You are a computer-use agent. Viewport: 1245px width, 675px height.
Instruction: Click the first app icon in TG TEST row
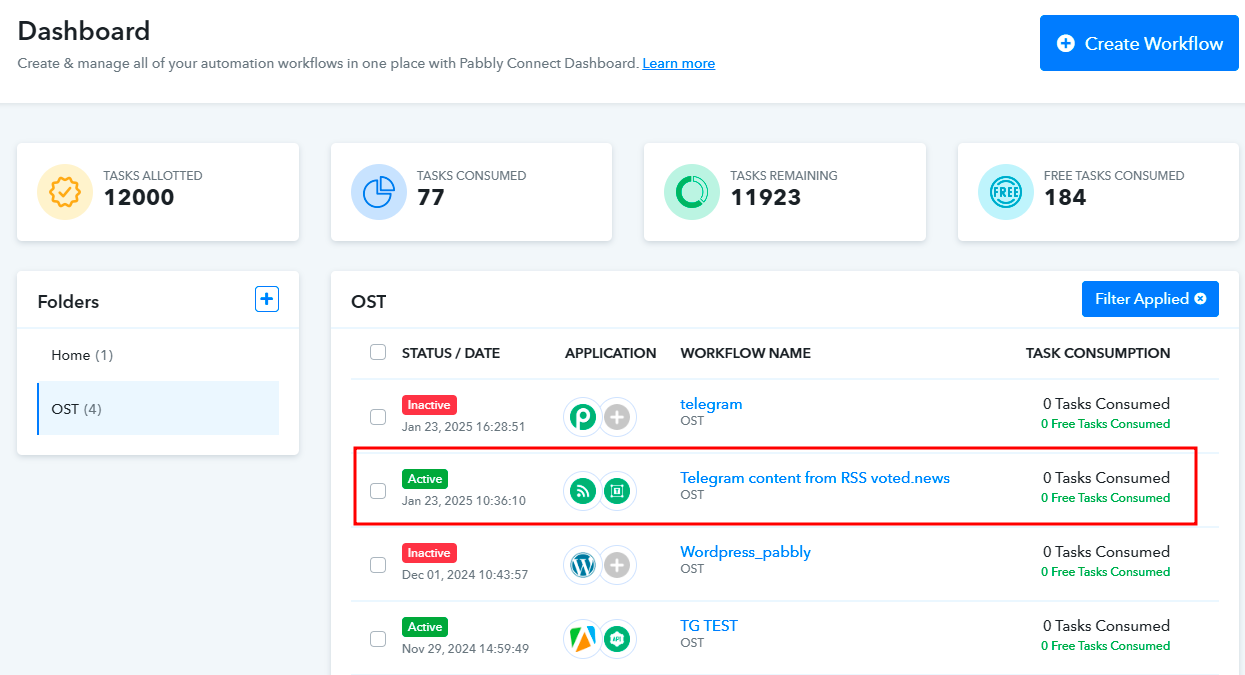[x=583, y=639]
